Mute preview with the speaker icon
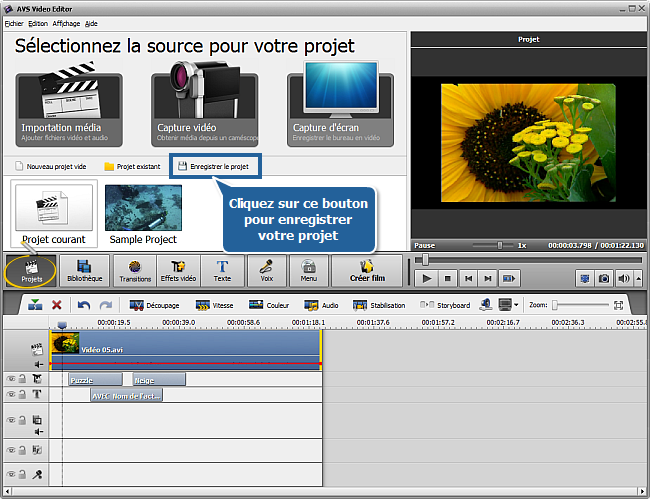The height and width of the screenshot is (499, 650). coord(624,279)
